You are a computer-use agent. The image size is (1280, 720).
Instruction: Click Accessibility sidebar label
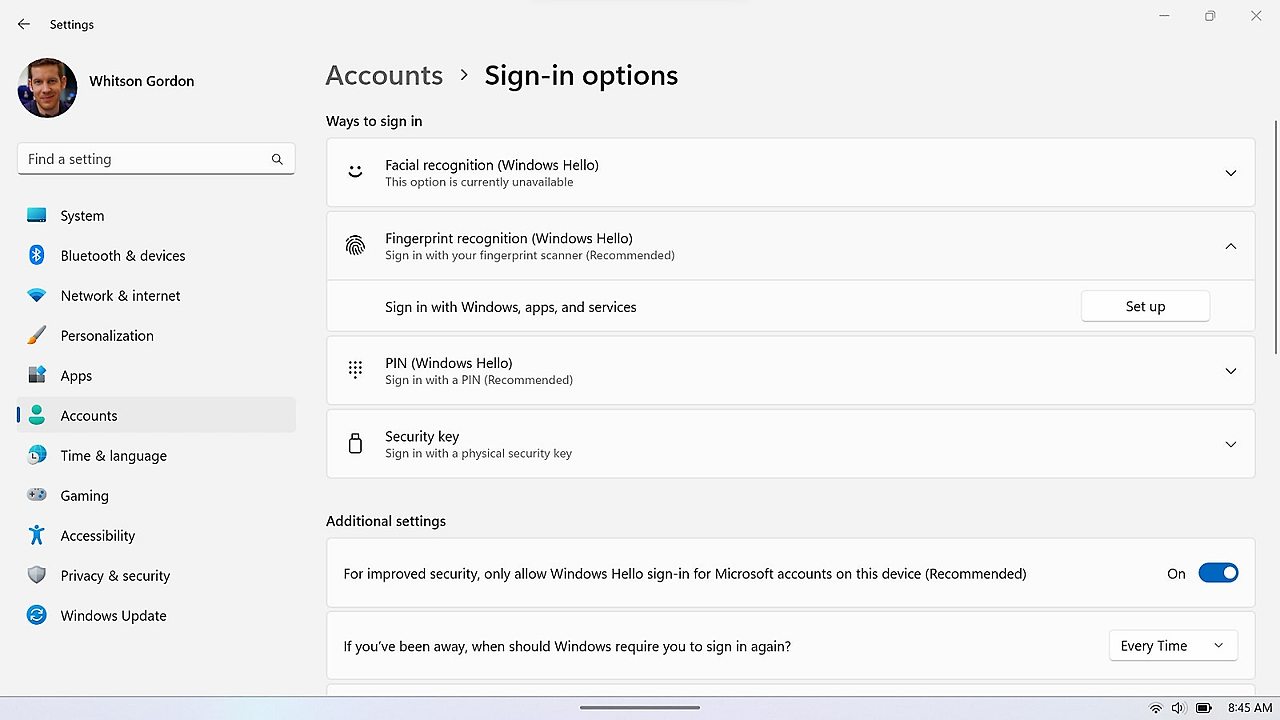97,536
